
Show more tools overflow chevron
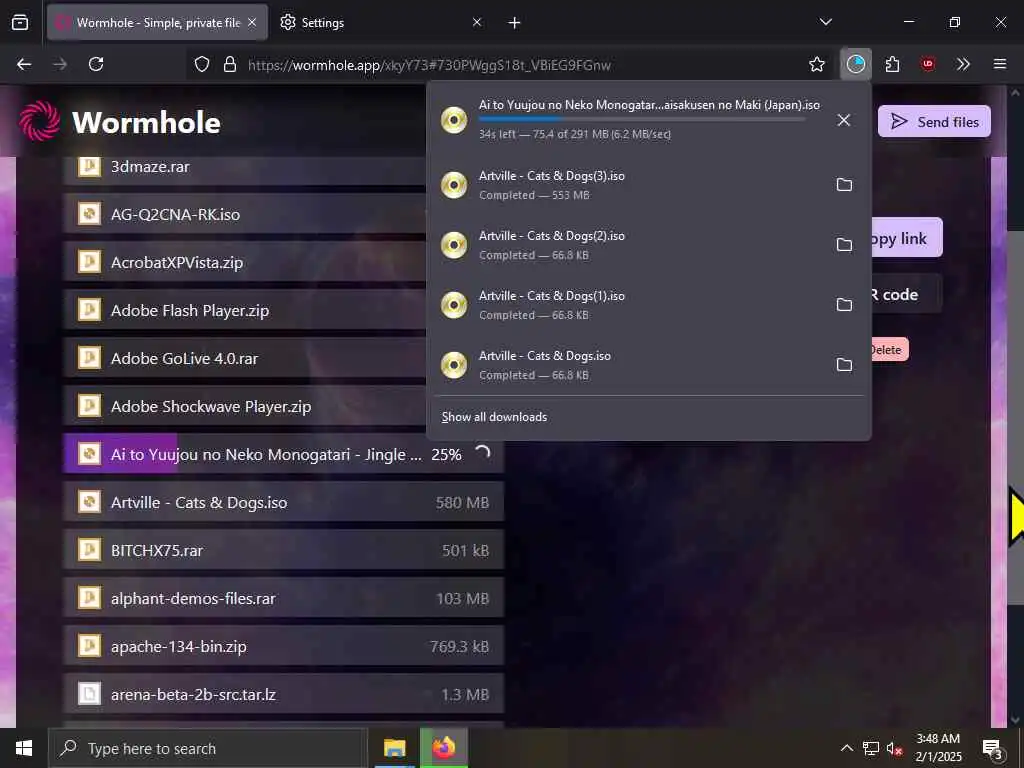[963, 64]
